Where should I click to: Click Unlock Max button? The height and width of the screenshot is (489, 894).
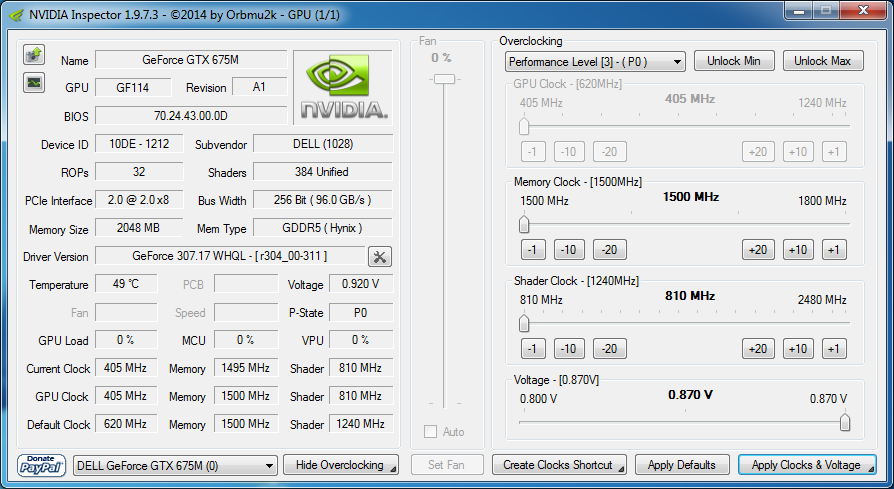pos(823,61)
